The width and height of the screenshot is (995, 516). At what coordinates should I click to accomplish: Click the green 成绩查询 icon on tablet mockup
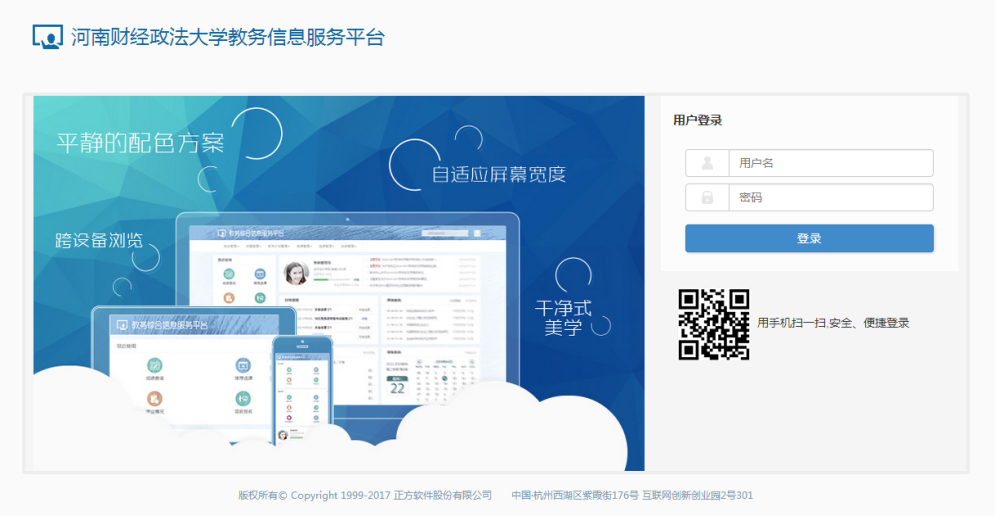[155, 366]
